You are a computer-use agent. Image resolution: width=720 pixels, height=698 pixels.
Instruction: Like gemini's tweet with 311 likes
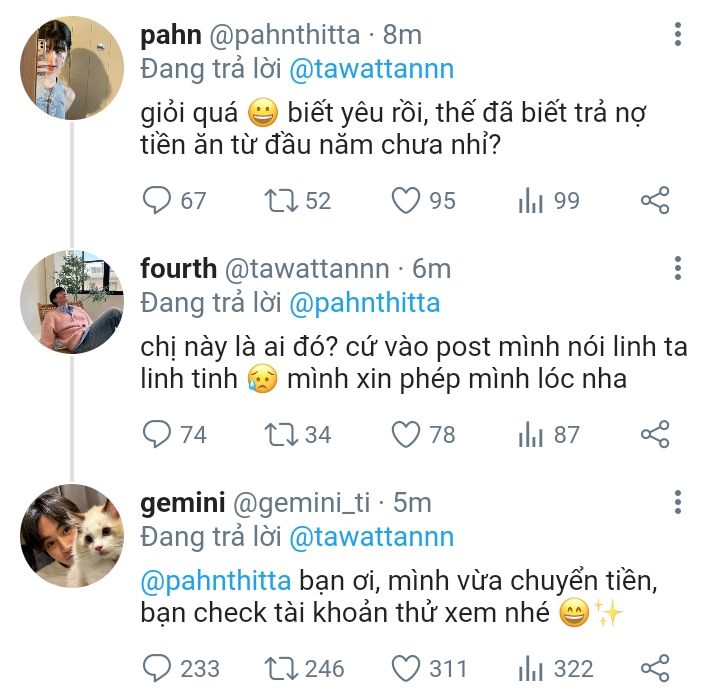tap(405, 668)
